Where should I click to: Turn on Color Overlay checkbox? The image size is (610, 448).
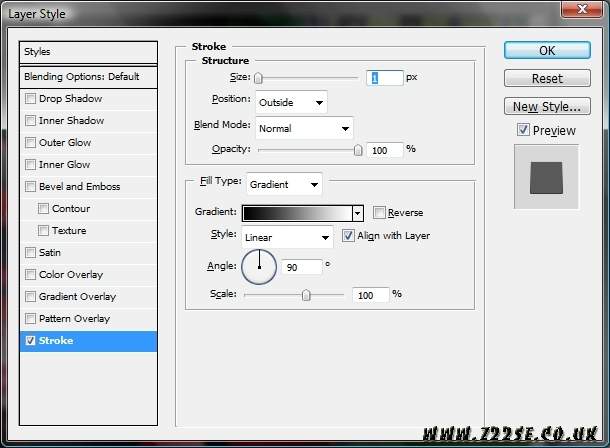(30, 275)
